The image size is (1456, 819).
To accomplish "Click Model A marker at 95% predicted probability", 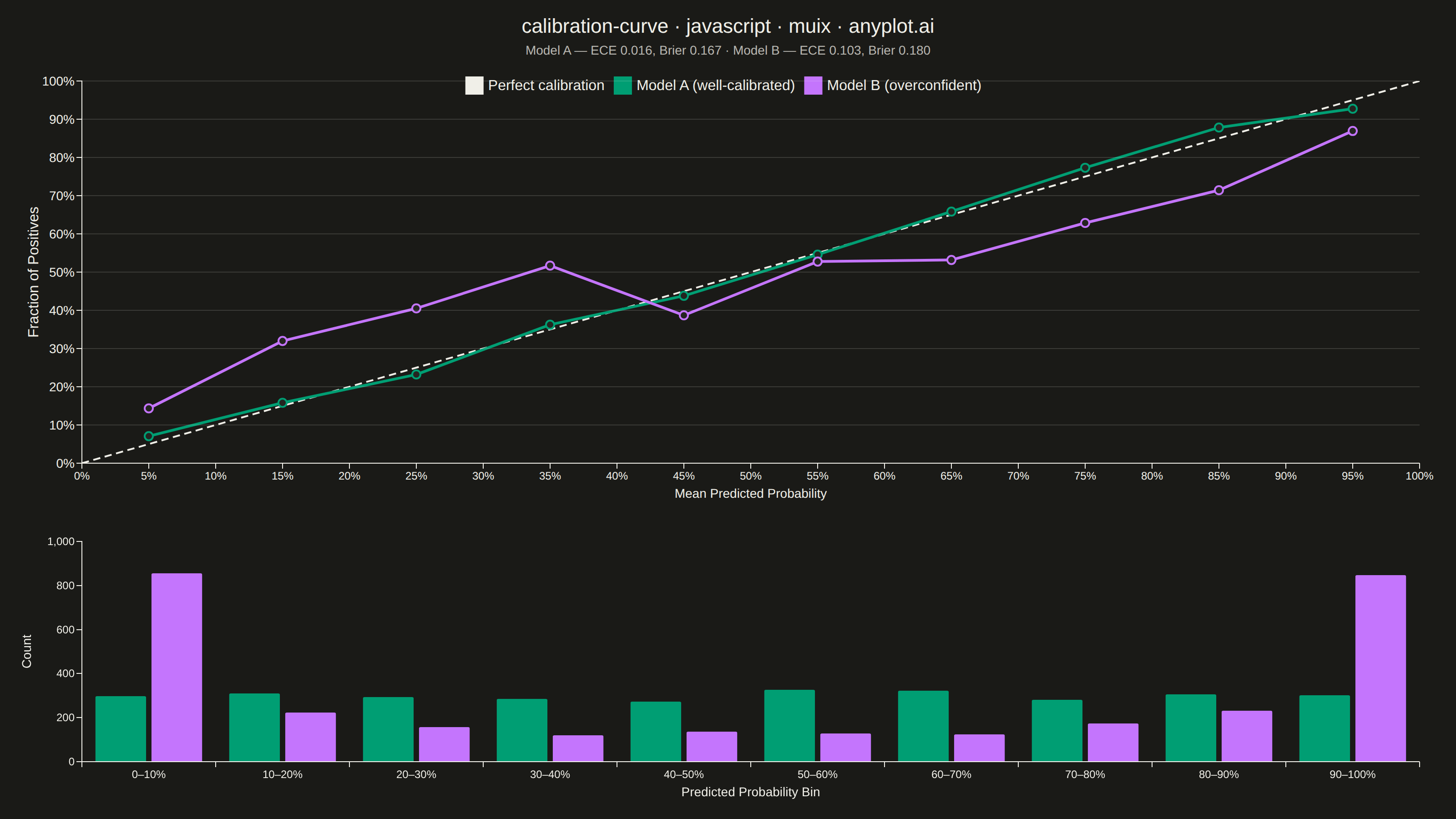I will click(1353, 109).
